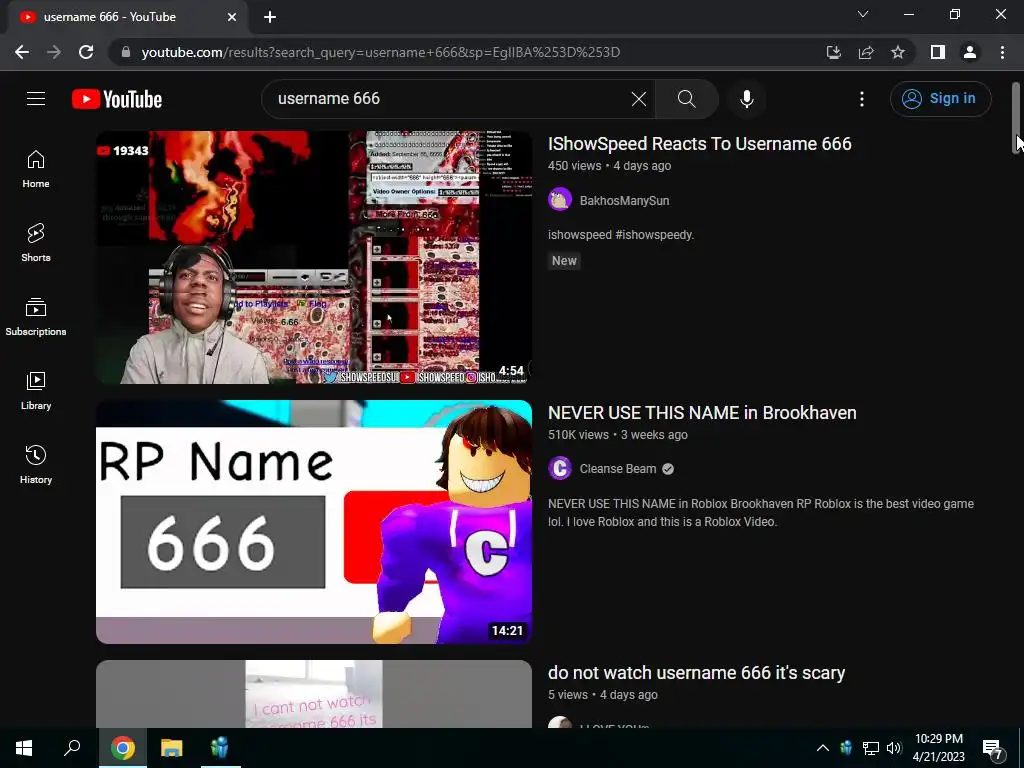
Task: Clear the search box with X
Action: coord(639,99)
